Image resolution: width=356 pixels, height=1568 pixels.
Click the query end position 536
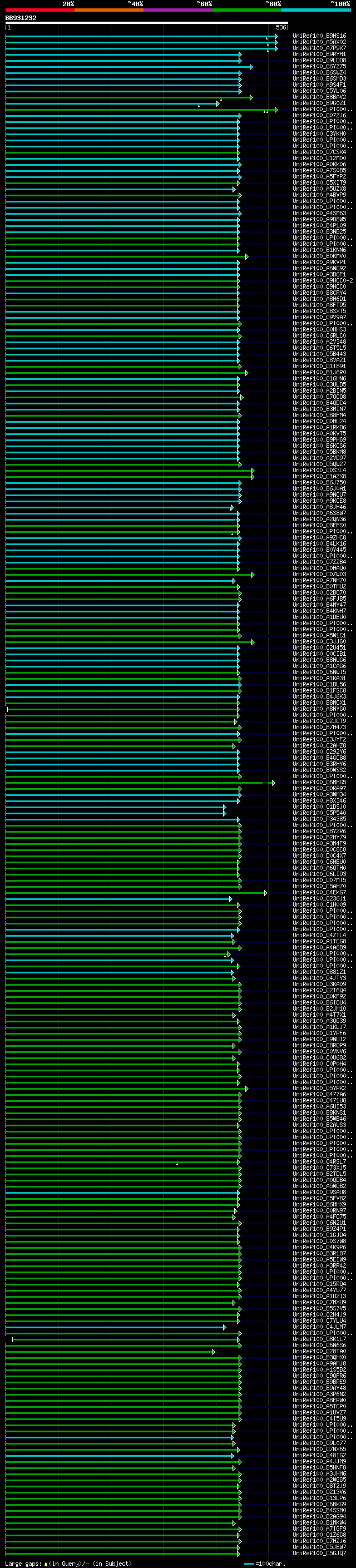(x=280, y=27)
